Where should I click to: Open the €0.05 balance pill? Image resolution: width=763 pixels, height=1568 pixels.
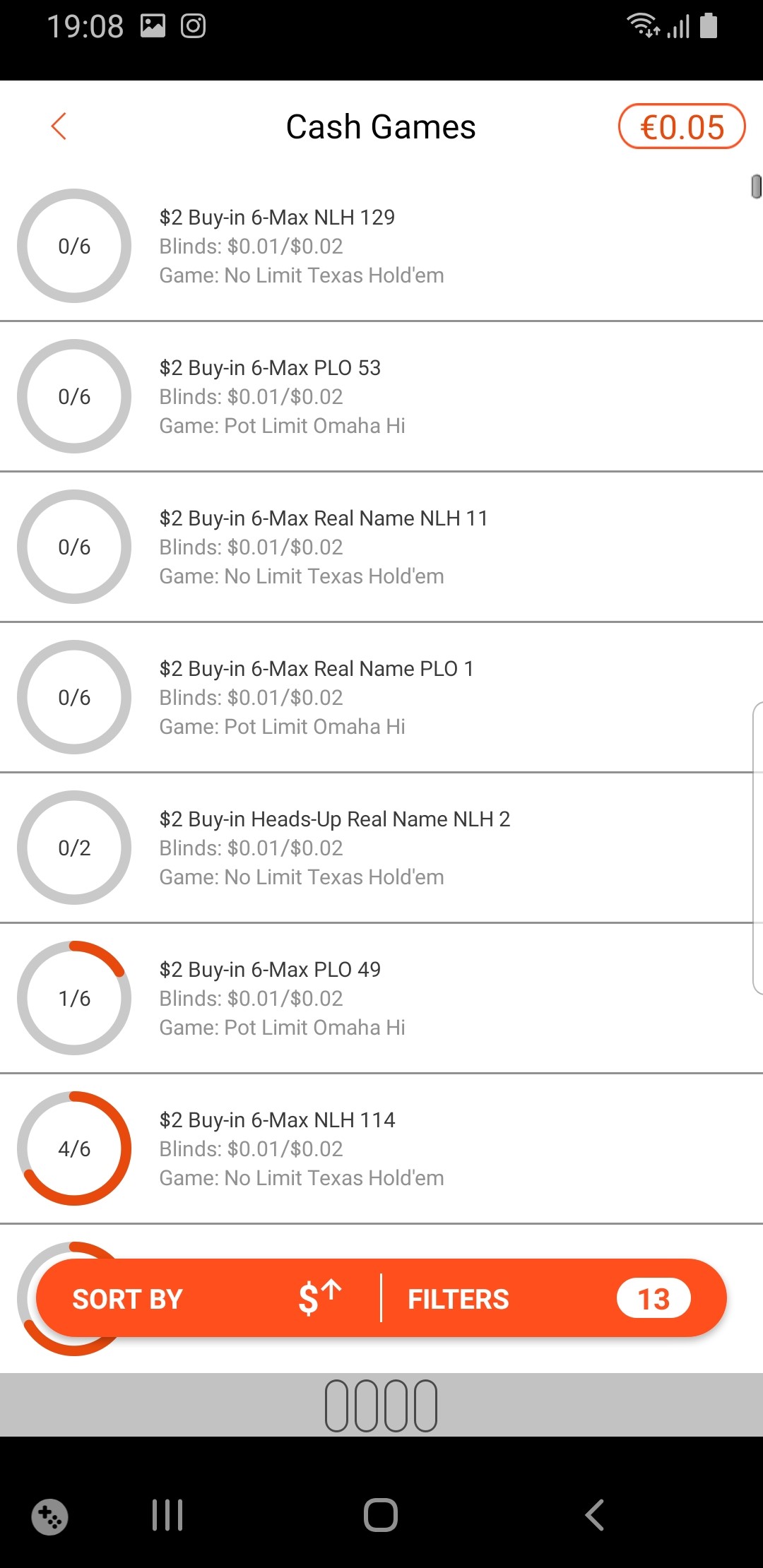tap(682, 127)
